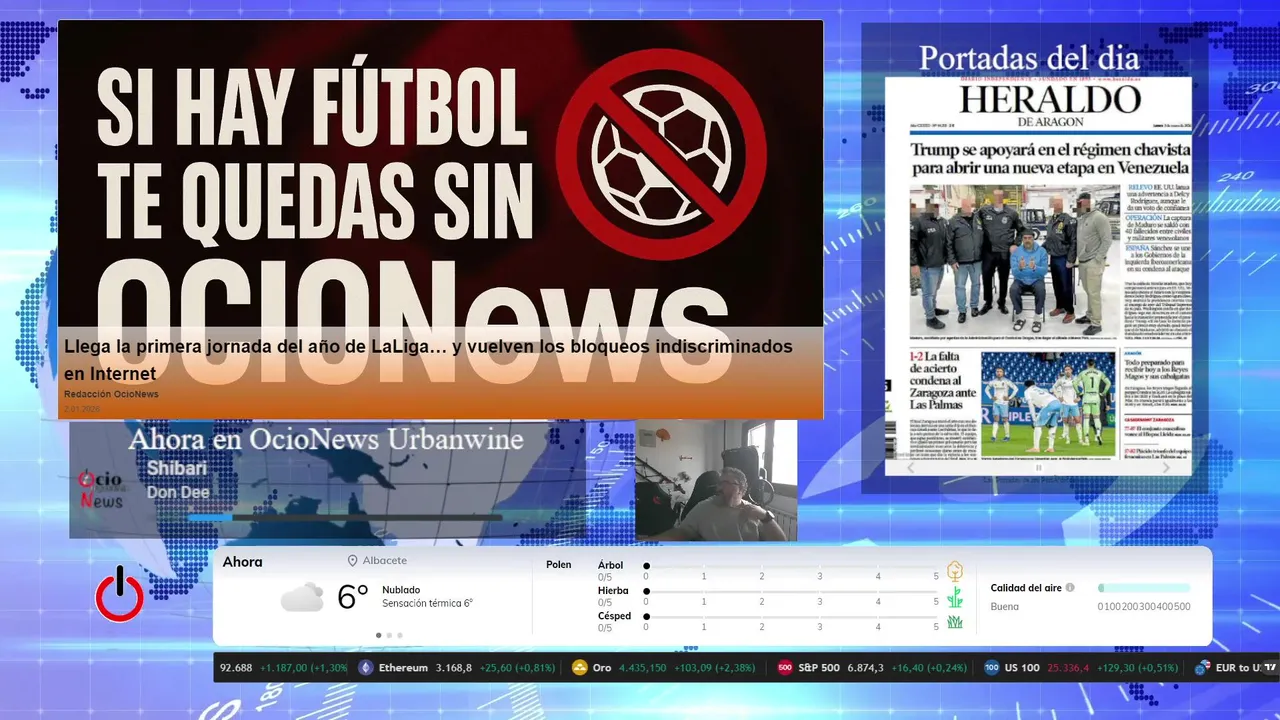The width and height of the screenshot is (1280, 720).
Task: Click the 'Portadas del dia' title
Action: [x=1029, y=58]
